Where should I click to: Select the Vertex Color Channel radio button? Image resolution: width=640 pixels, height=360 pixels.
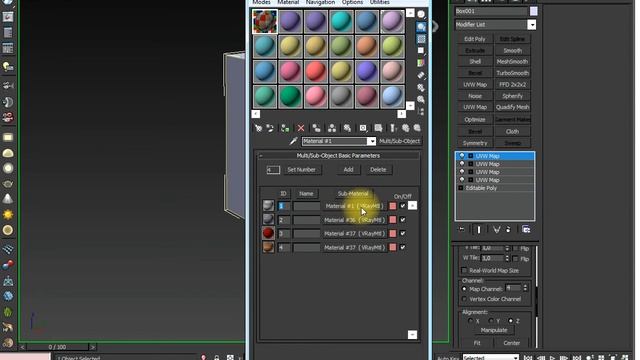(x=464, y=299)
